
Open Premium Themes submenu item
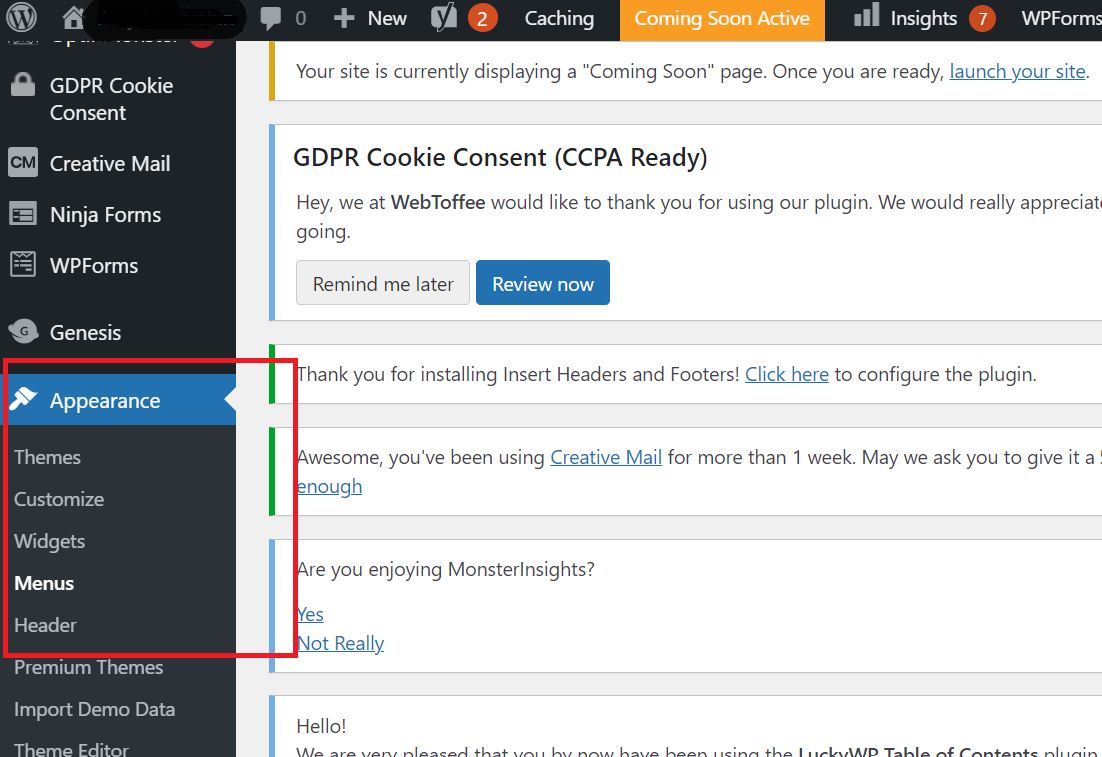point(89,667)
